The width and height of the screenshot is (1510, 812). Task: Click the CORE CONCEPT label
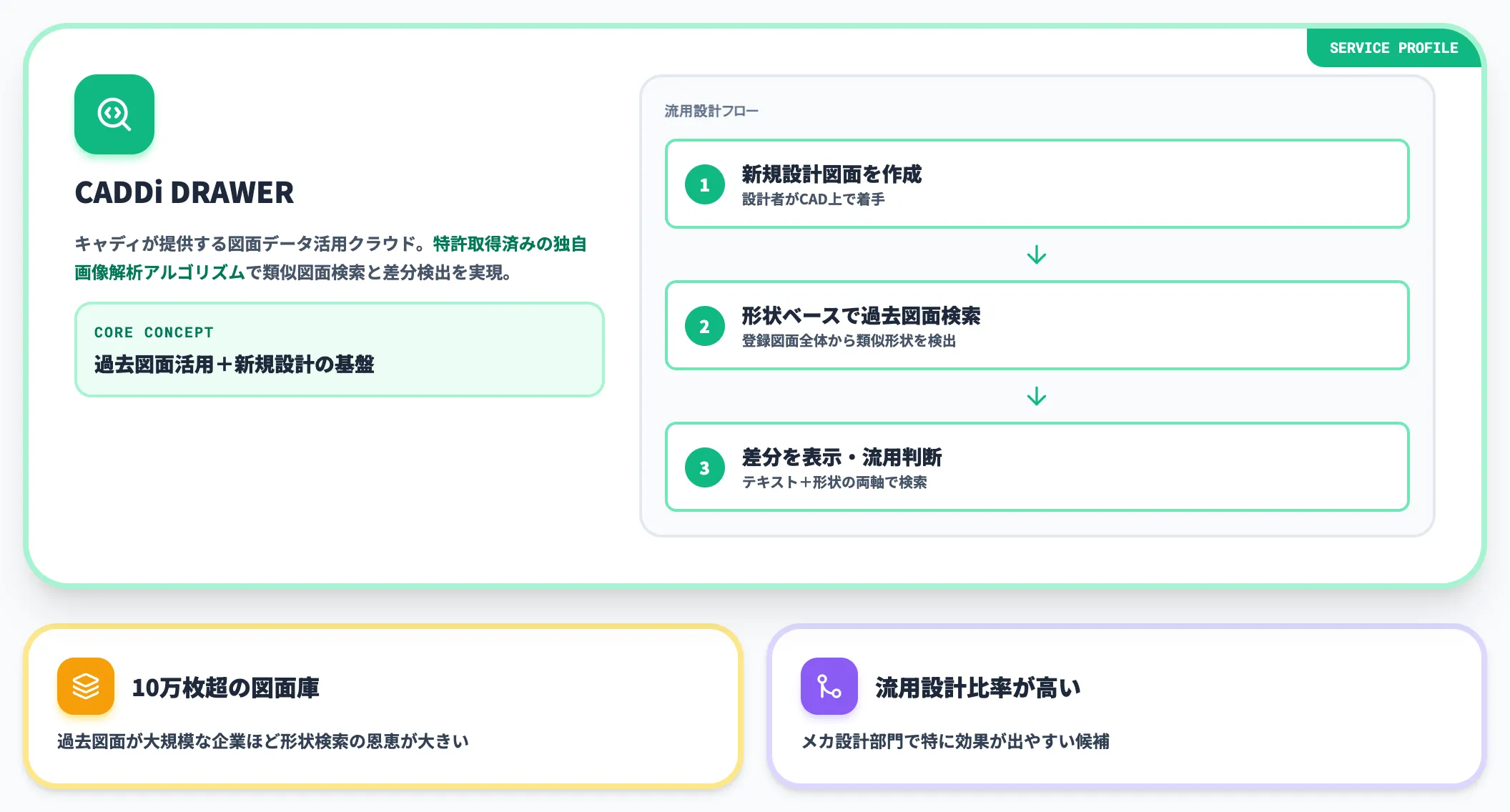coord(154,332)
